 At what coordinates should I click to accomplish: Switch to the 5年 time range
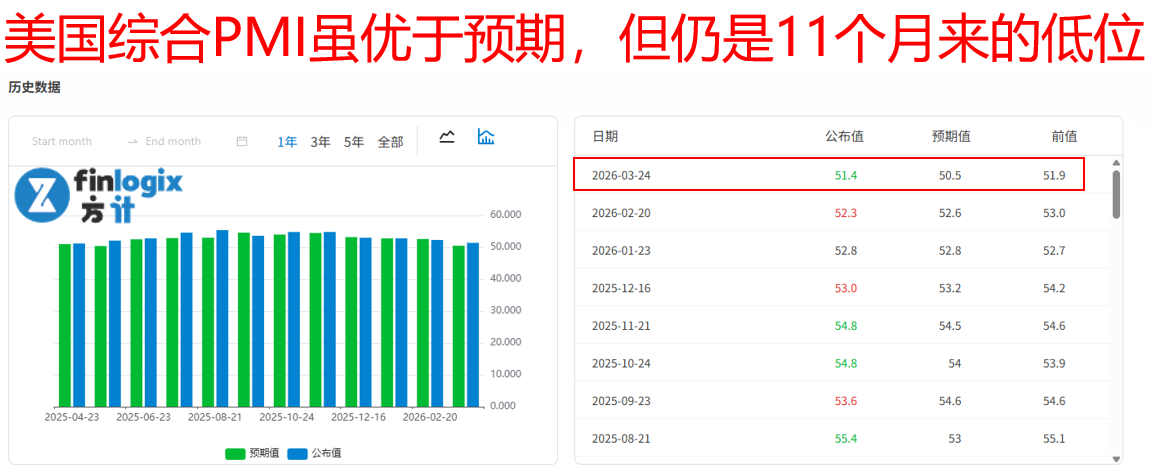point(354,142)
